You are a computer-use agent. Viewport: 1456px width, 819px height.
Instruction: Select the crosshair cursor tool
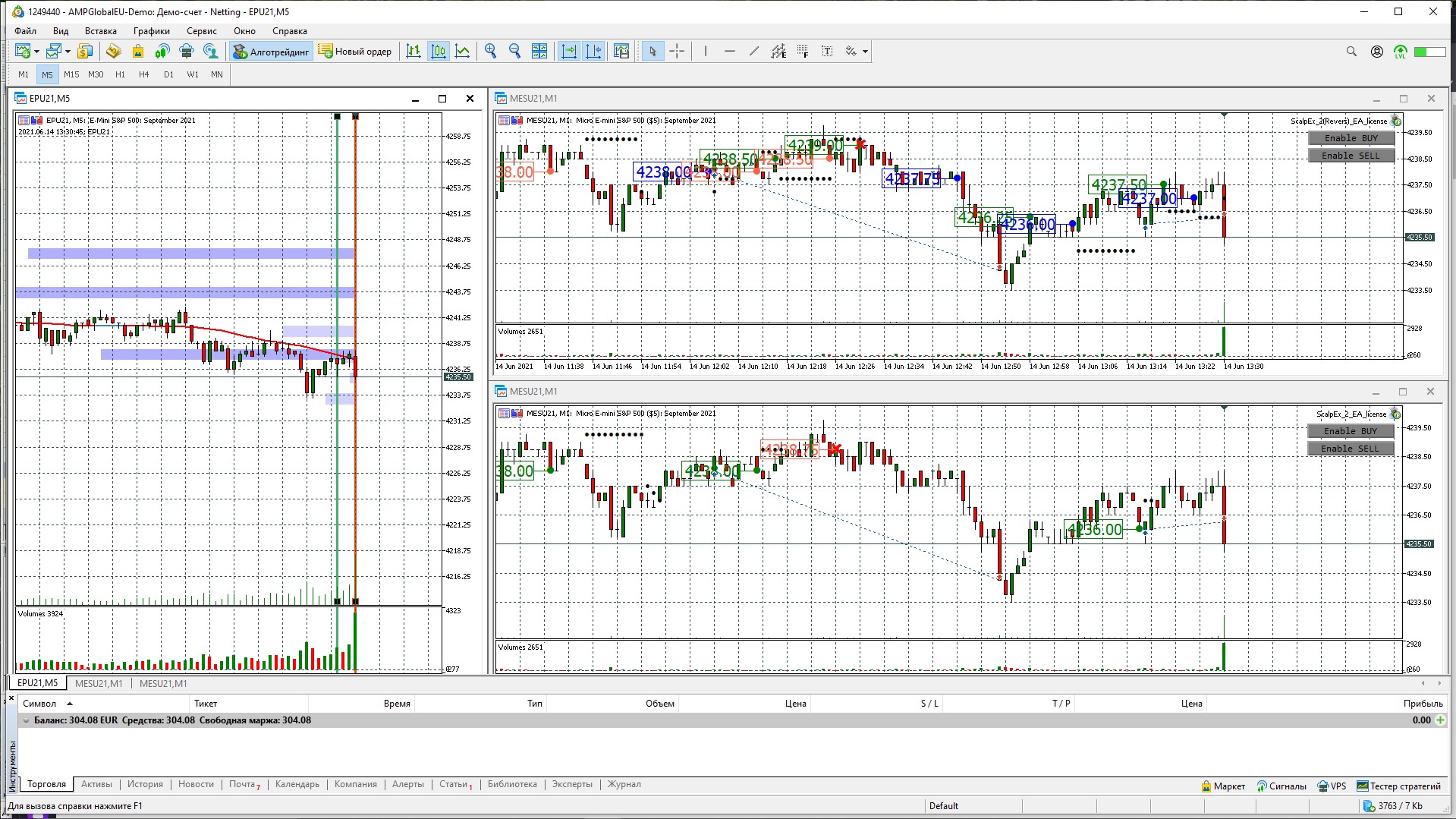pos(677,51)
